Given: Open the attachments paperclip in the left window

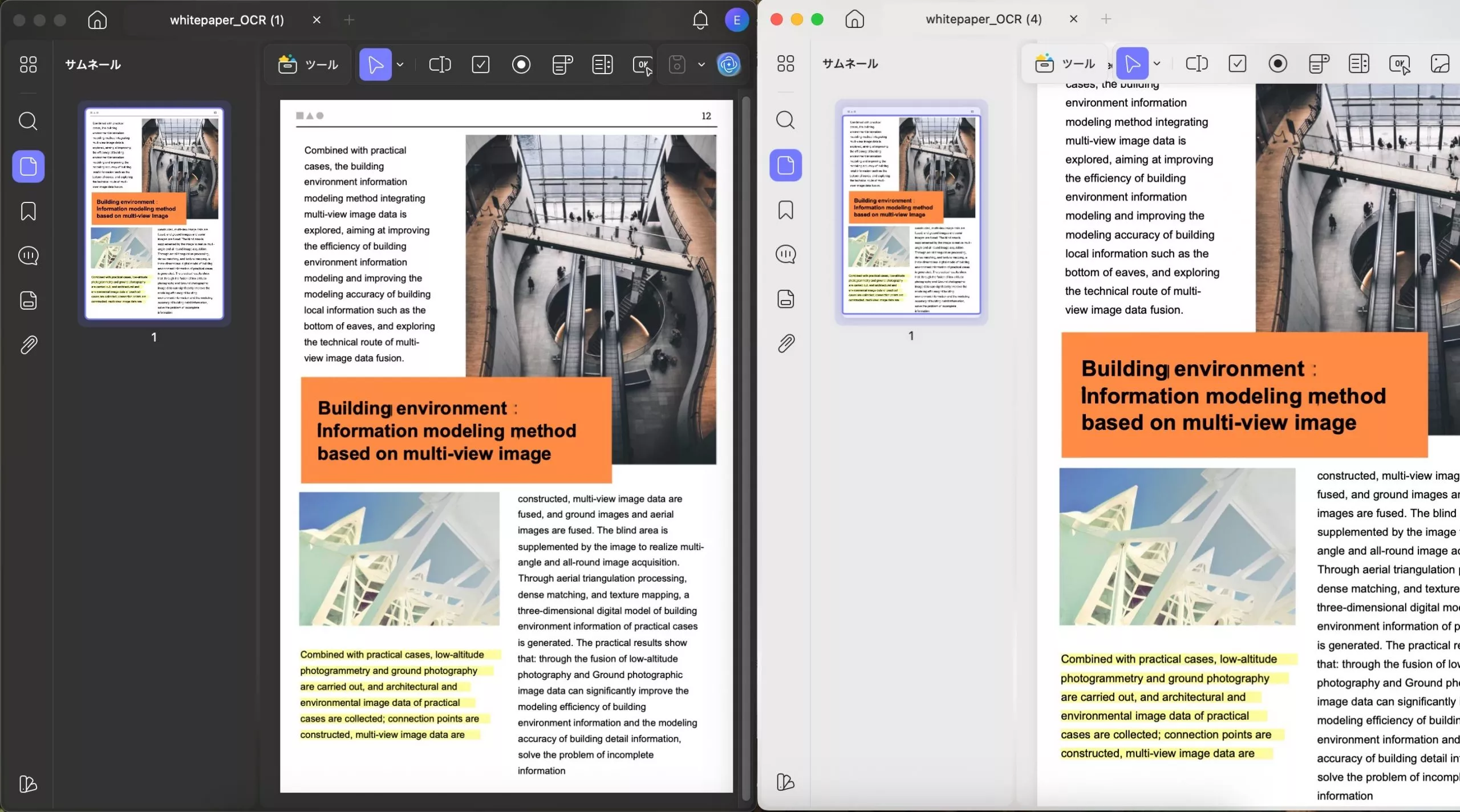Looking at the screenshot, I should [x=28, y=345].
